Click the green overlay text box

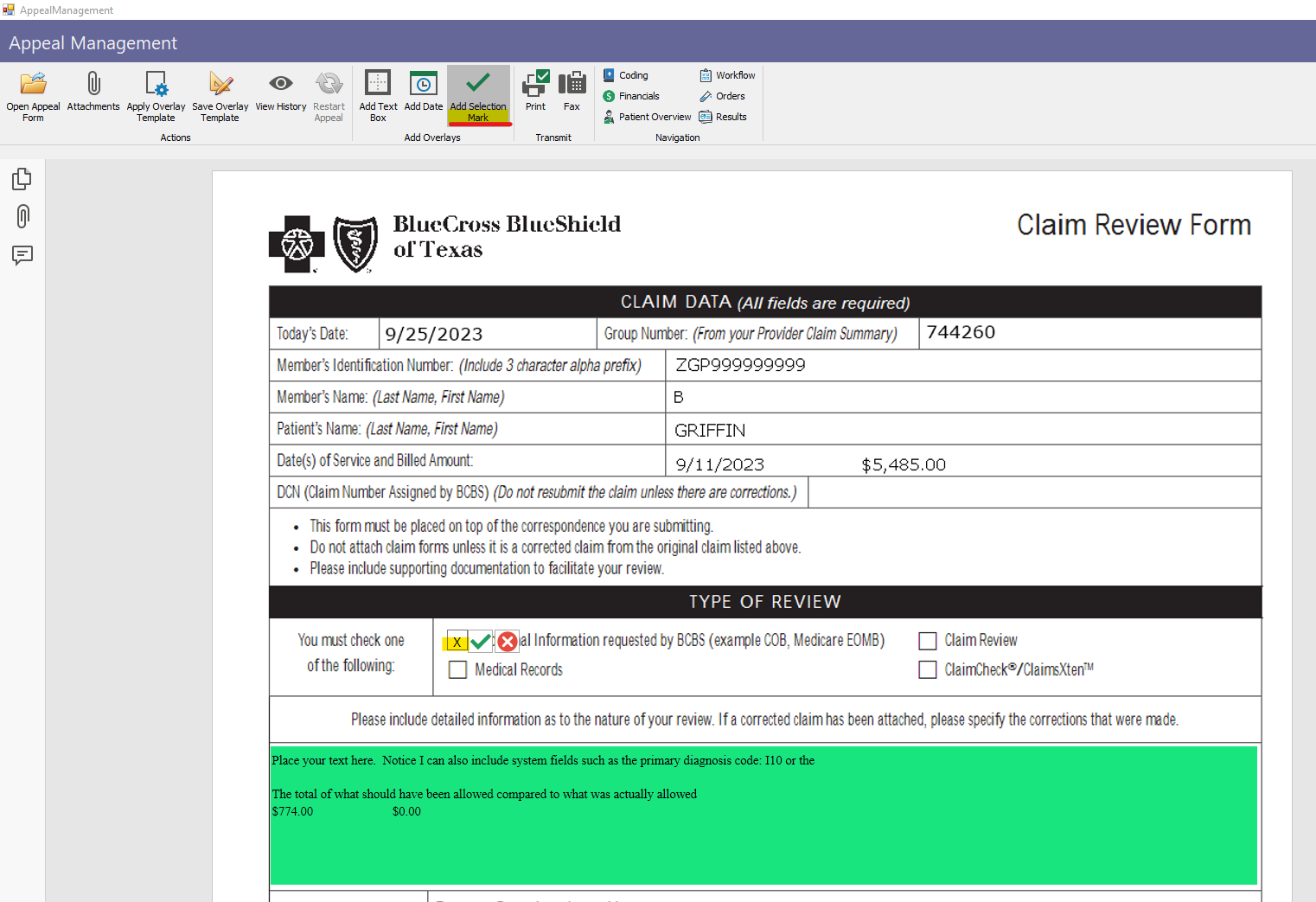pos(763,816)
